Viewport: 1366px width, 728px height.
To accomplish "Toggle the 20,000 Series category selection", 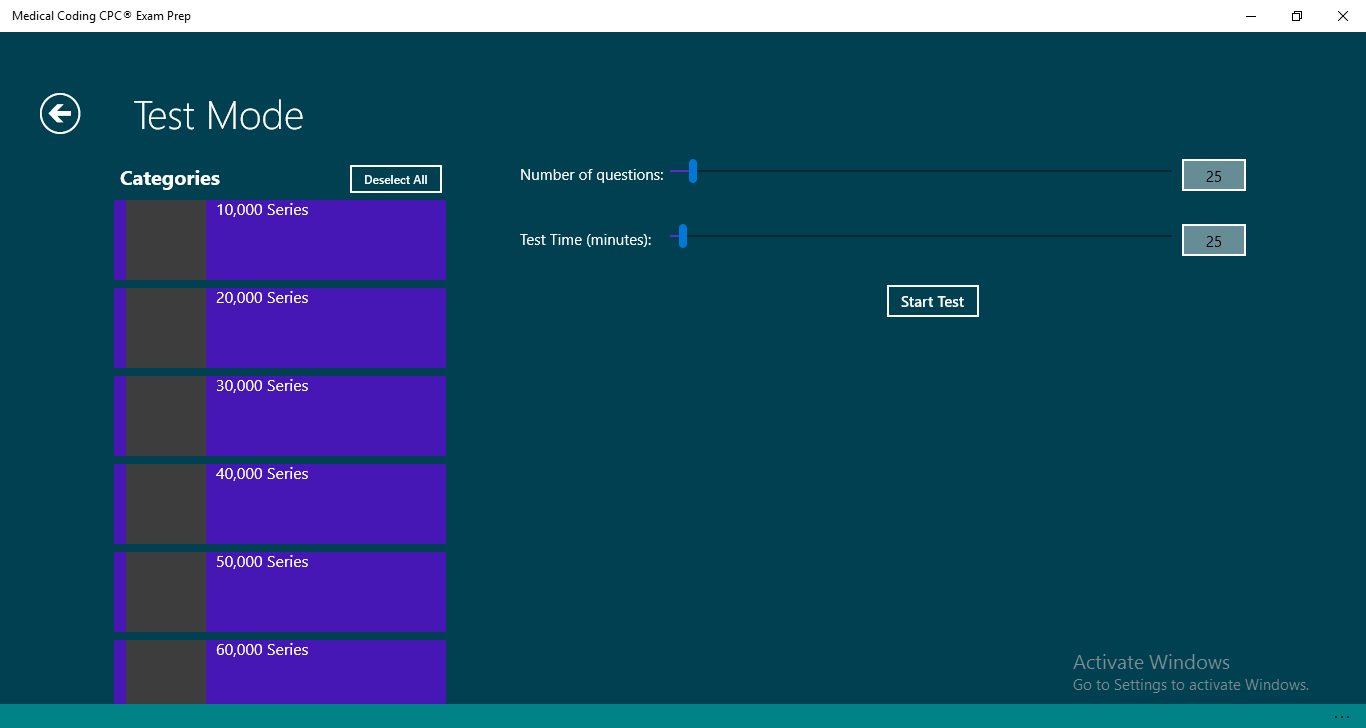I will [x=325, y=327].
